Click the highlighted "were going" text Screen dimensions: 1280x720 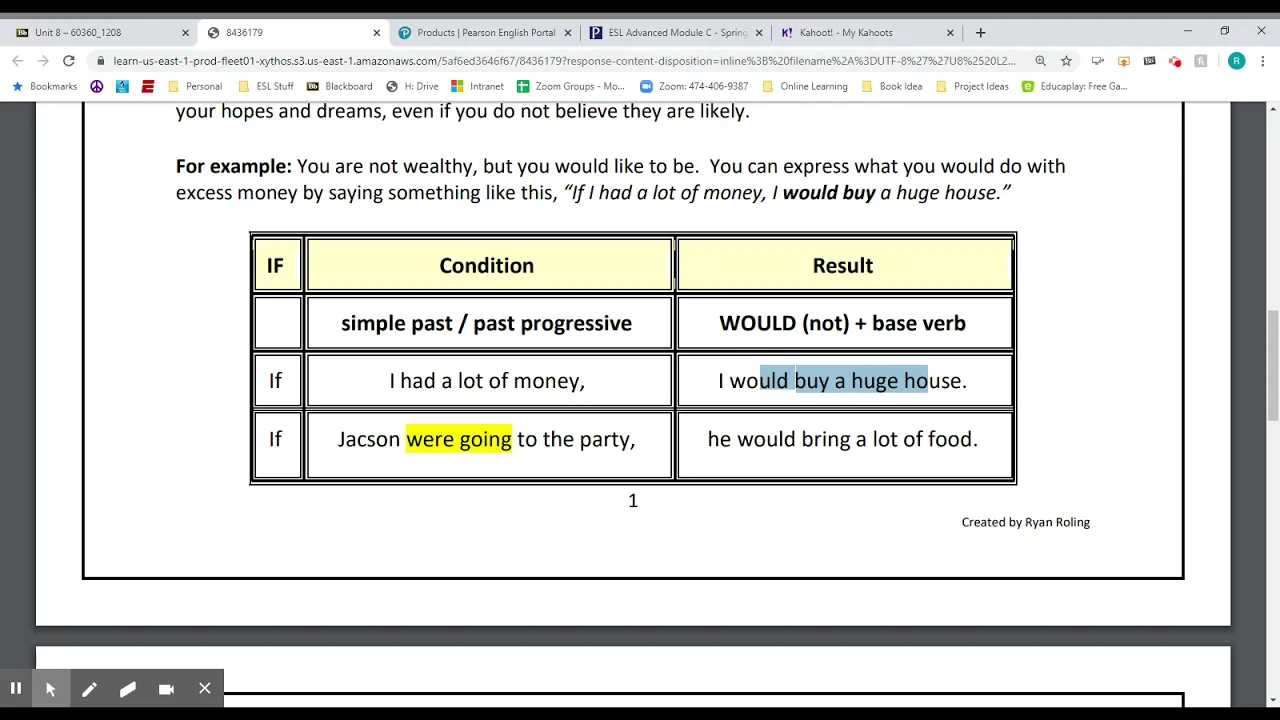[x=459, y=439]
